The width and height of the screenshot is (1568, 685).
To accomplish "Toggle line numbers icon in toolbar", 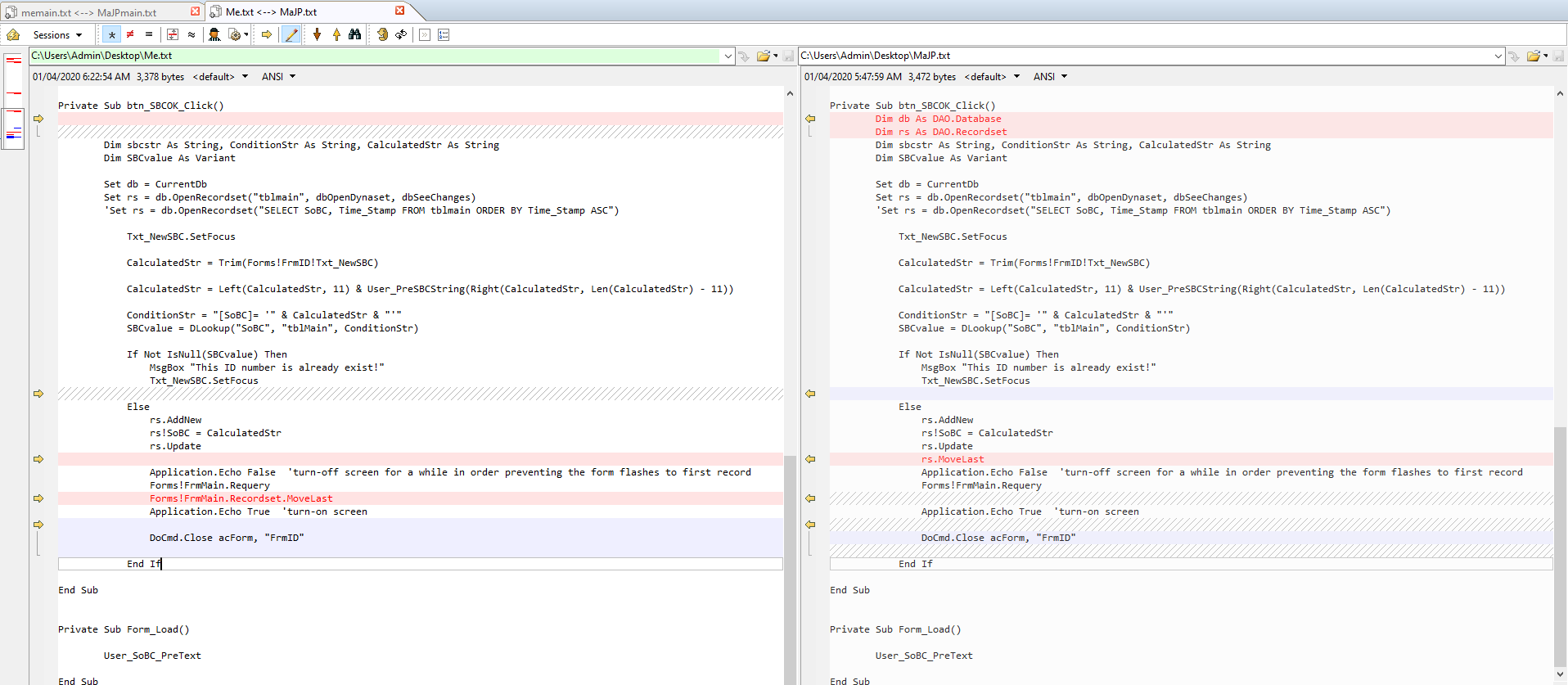I will click(x=444, y=34).
